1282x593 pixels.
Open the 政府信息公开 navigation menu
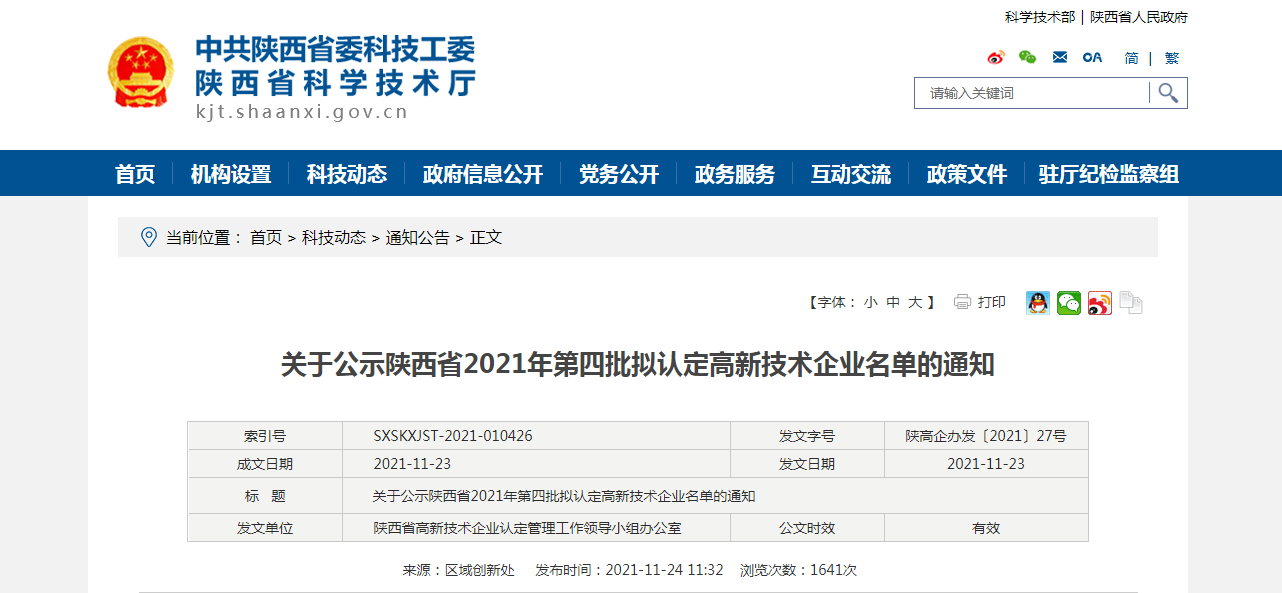click(x=483, y=174)
